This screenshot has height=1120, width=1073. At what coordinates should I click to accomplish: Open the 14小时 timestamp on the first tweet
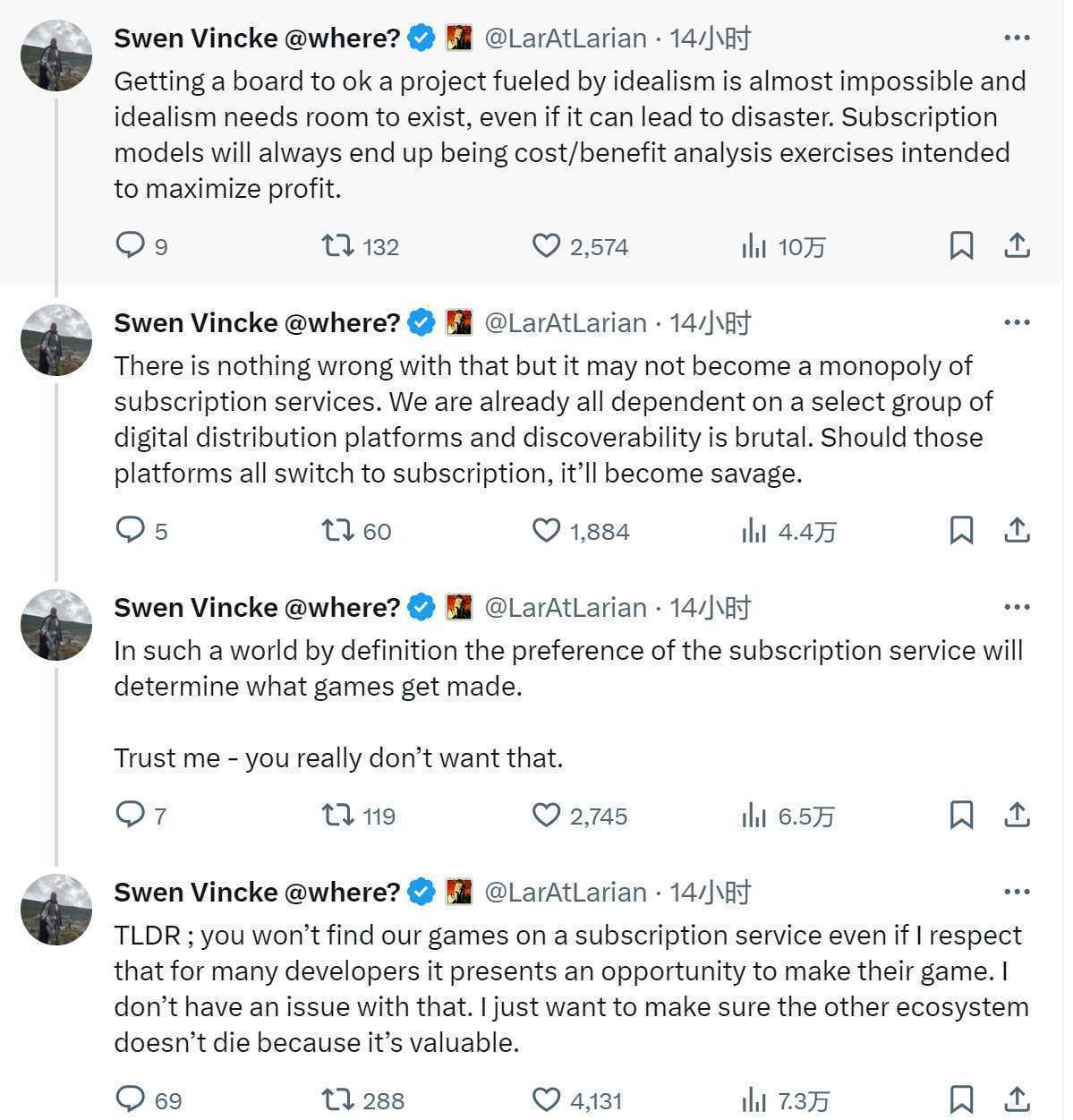(x=710, y=38)
